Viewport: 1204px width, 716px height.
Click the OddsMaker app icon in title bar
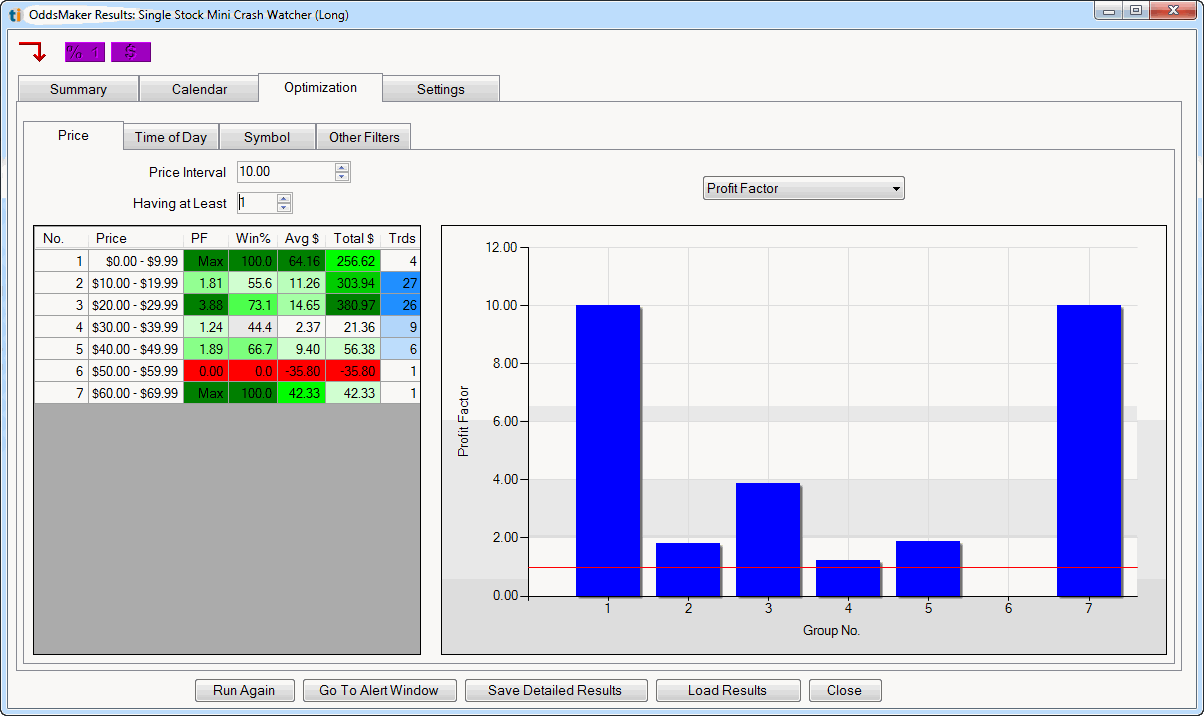pos(16,15)
